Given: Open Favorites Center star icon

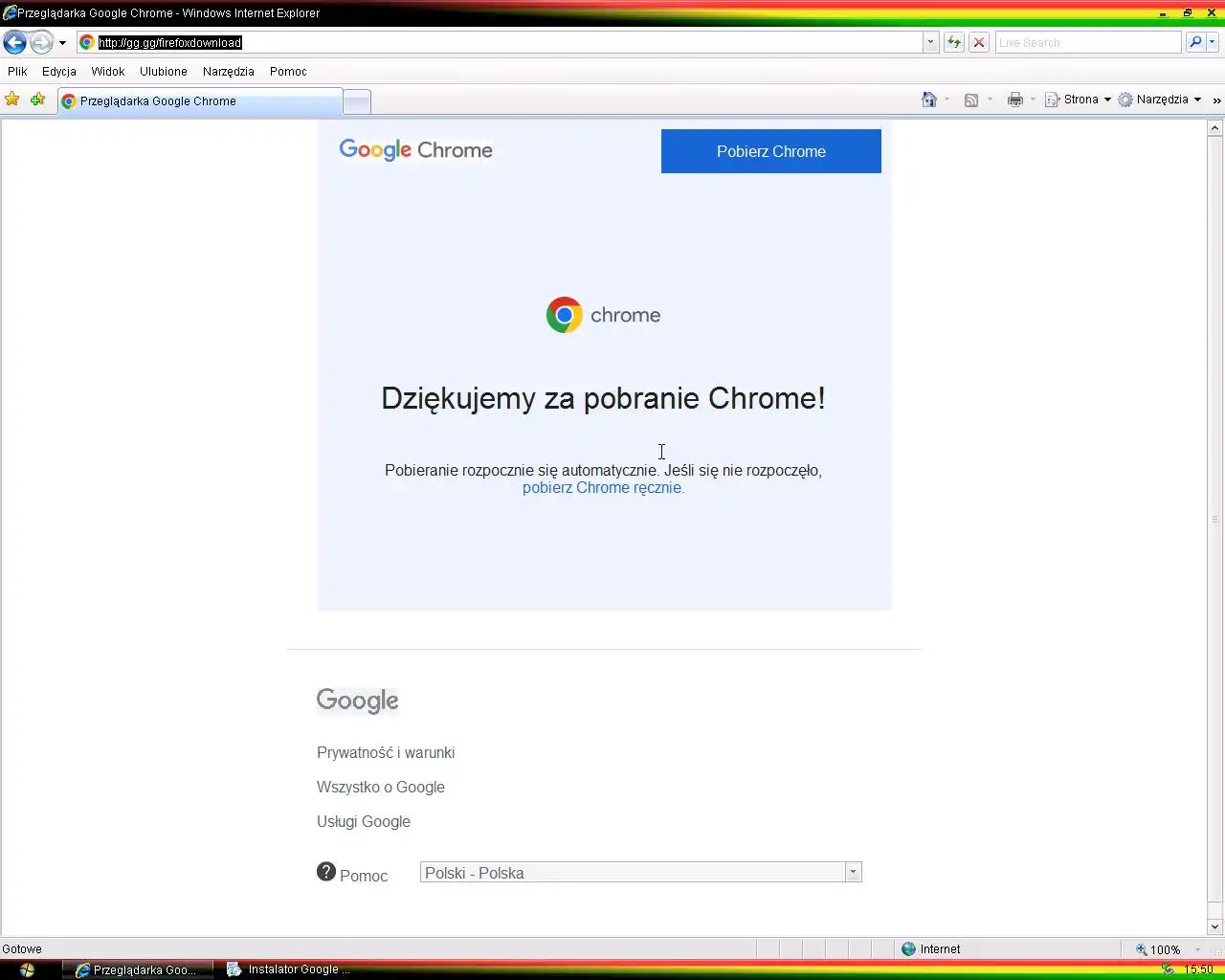Looking at the screenshot, I should tap(12, 100).
